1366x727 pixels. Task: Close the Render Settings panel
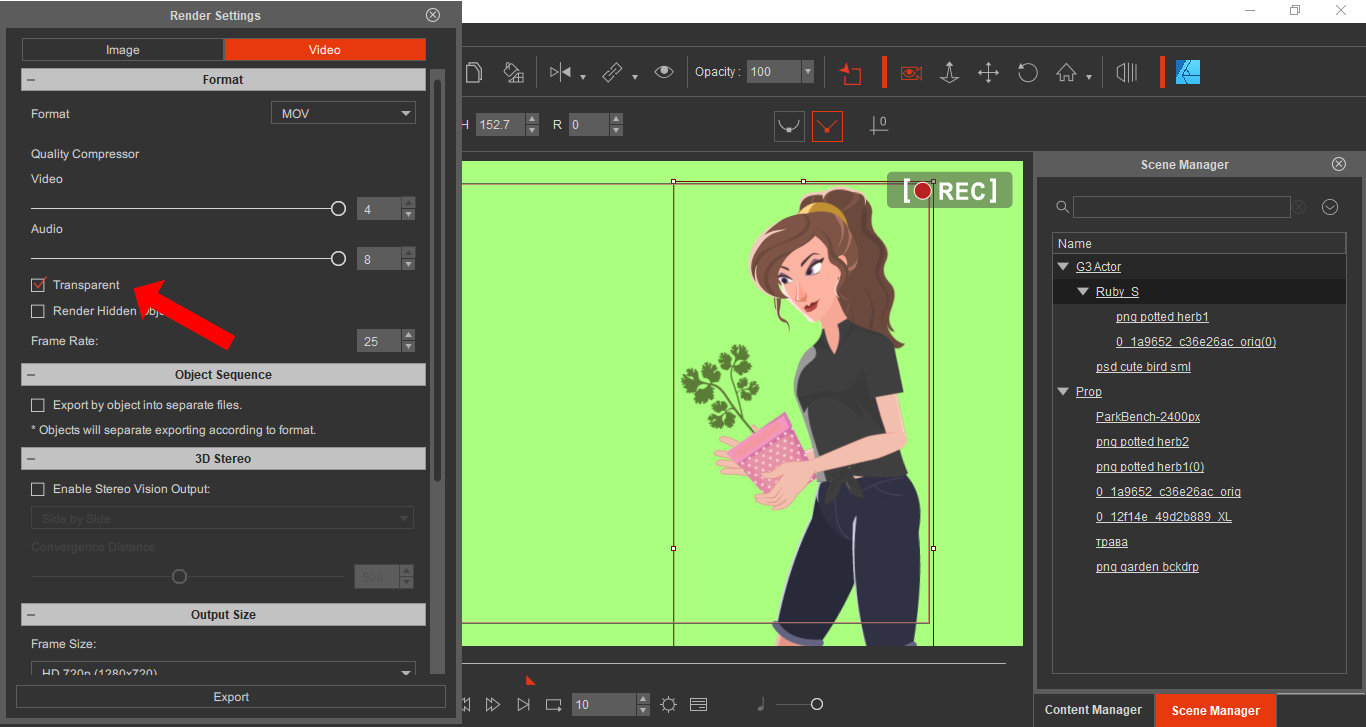pyautogui.click(x=433, y=15)
